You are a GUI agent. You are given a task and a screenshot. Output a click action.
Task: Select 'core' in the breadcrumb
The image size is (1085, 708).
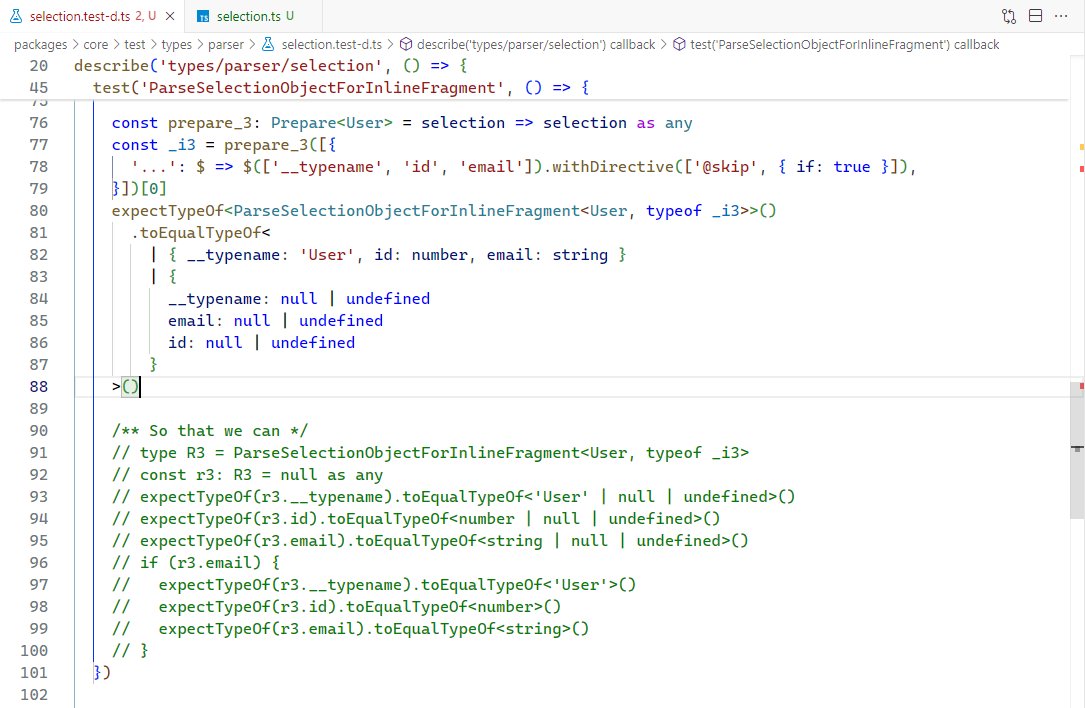click(x=95, y=44)
